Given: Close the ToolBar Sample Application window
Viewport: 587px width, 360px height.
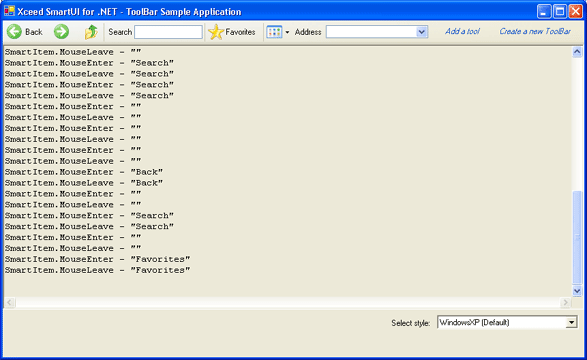Looking at the screenshot, I should [576, 11].
